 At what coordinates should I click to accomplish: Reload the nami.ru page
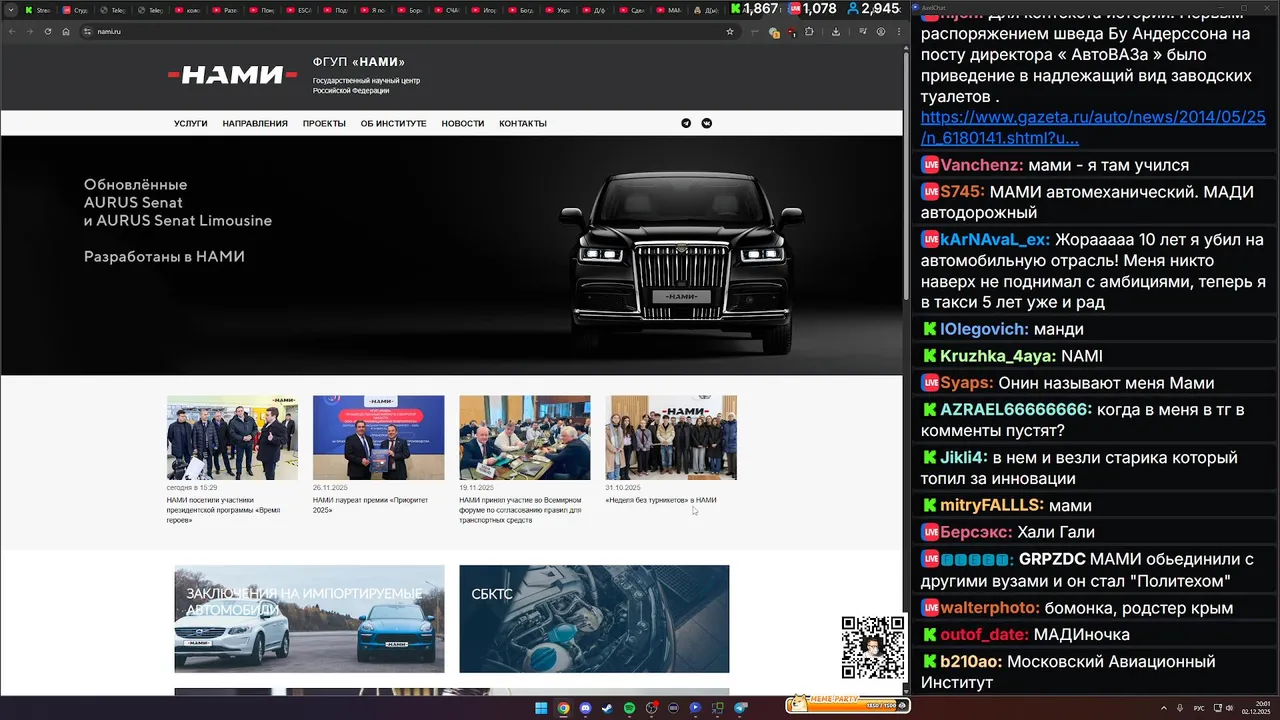tap(47, 31)
